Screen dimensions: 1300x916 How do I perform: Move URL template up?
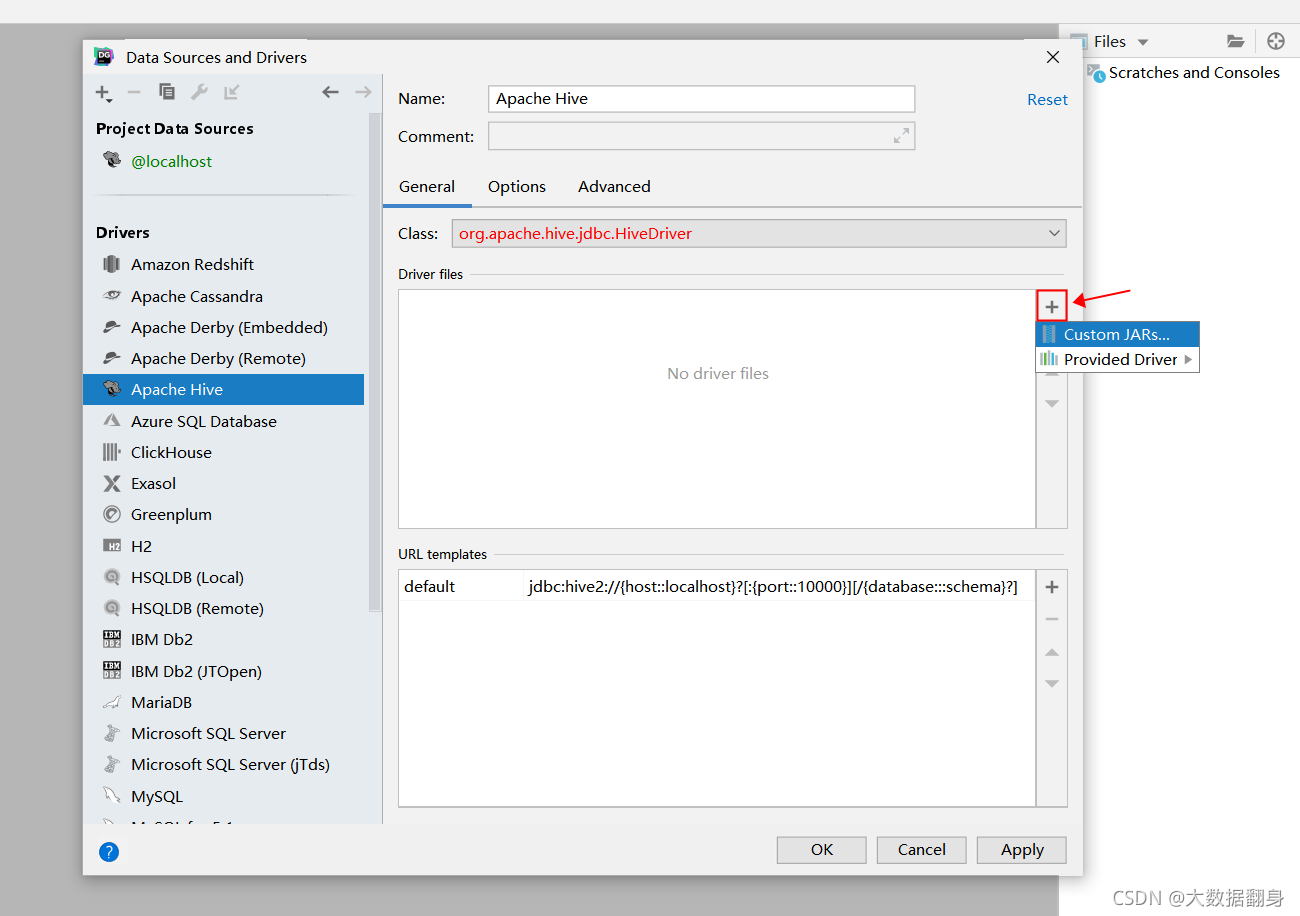[1052, 652]
